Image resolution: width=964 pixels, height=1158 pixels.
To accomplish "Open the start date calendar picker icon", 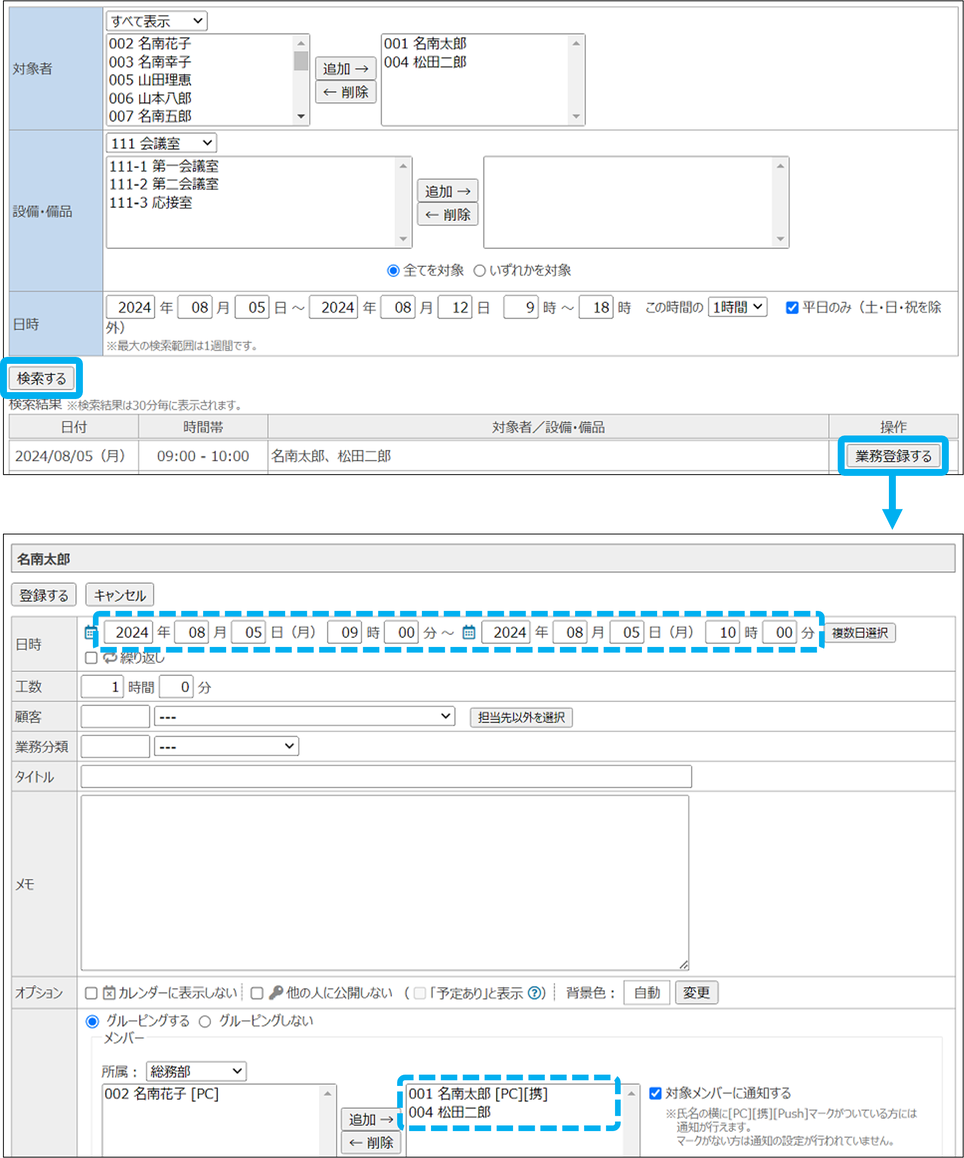I will click(90, 633).
